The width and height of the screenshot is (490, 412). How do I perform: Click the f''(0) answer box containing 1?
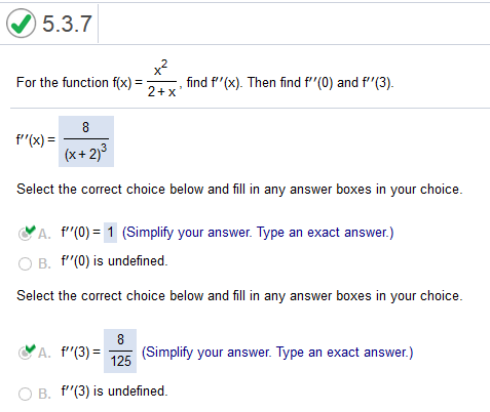[110, 232]
